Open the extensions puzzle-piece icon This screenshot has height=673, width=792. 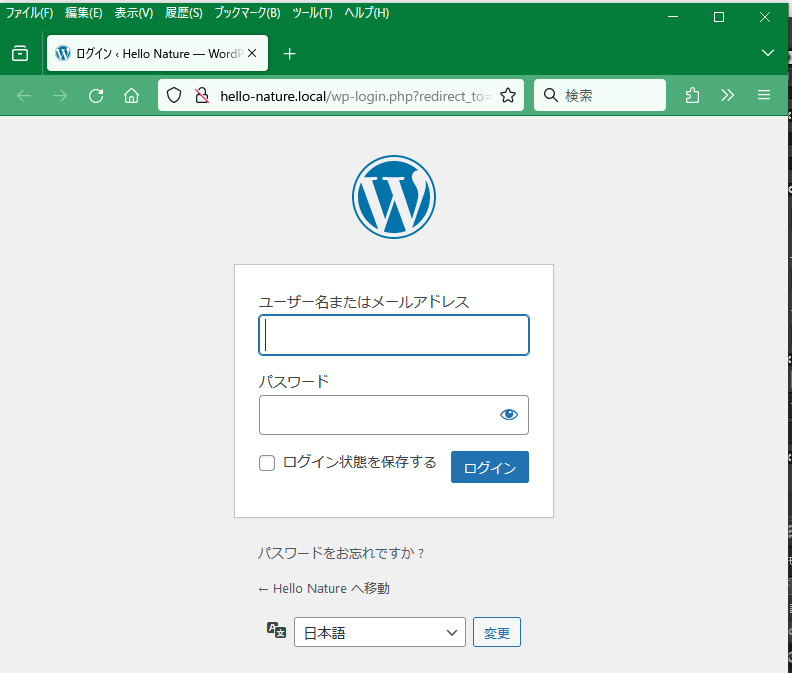point(692,96)
